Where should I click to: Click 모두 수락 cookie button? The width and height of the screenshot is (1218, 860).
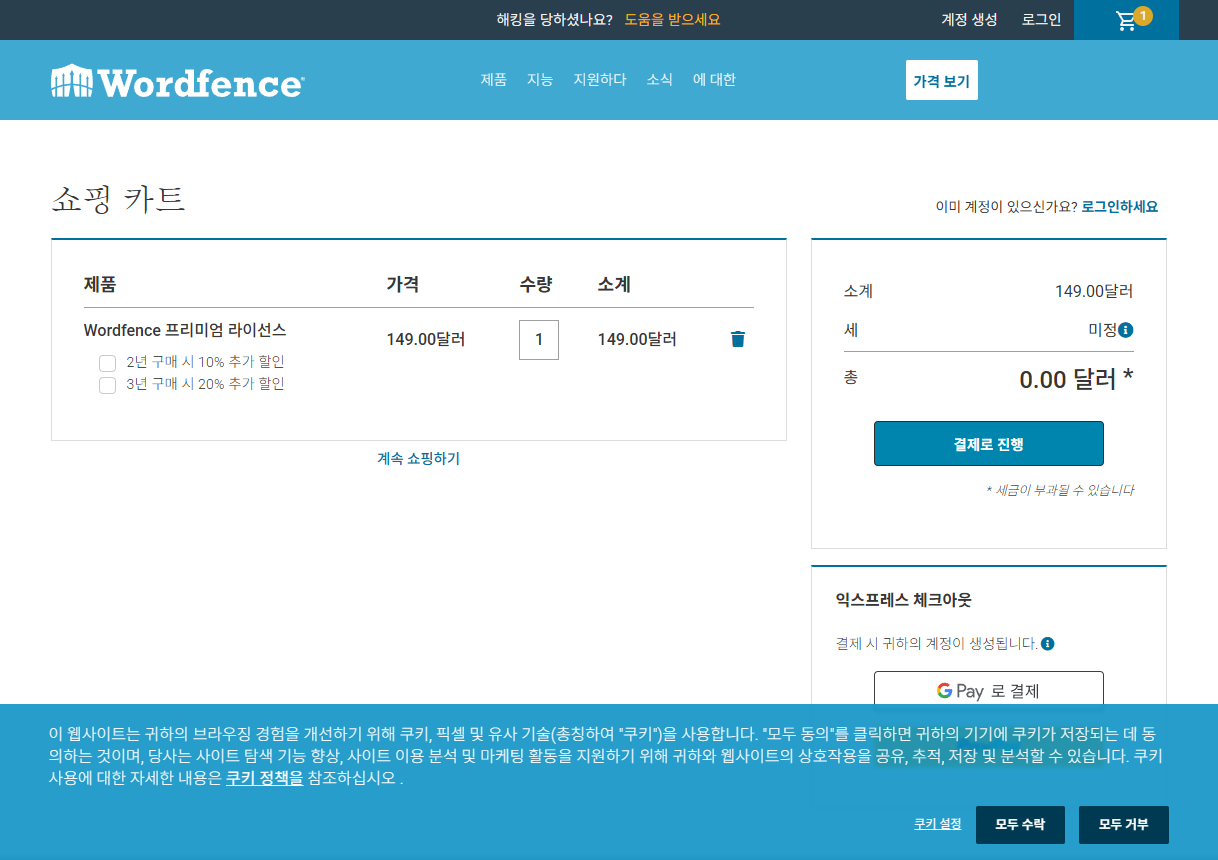[1020, 825]
